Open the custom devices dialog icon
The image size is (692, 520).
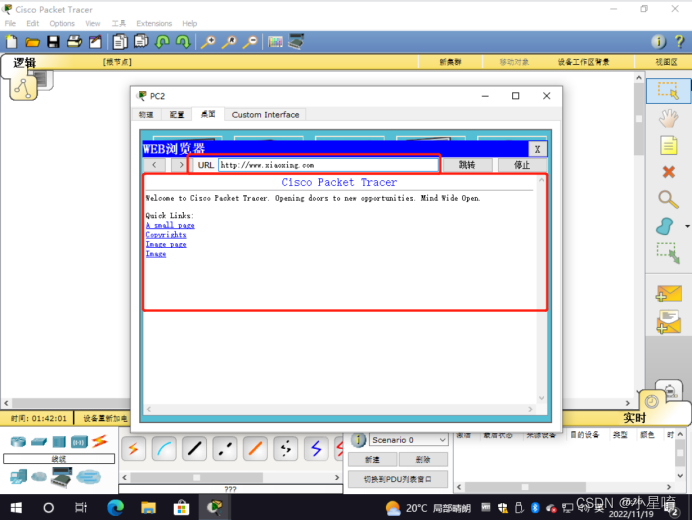point(296,41)
